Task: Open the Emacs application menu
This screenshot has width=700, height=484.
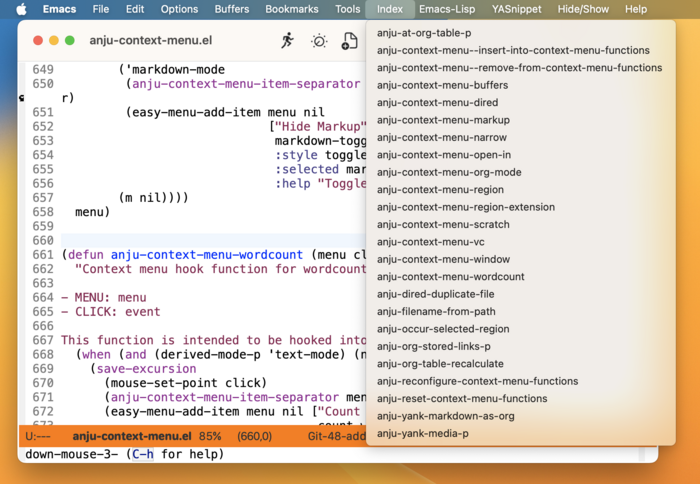Action: point(59,9)
